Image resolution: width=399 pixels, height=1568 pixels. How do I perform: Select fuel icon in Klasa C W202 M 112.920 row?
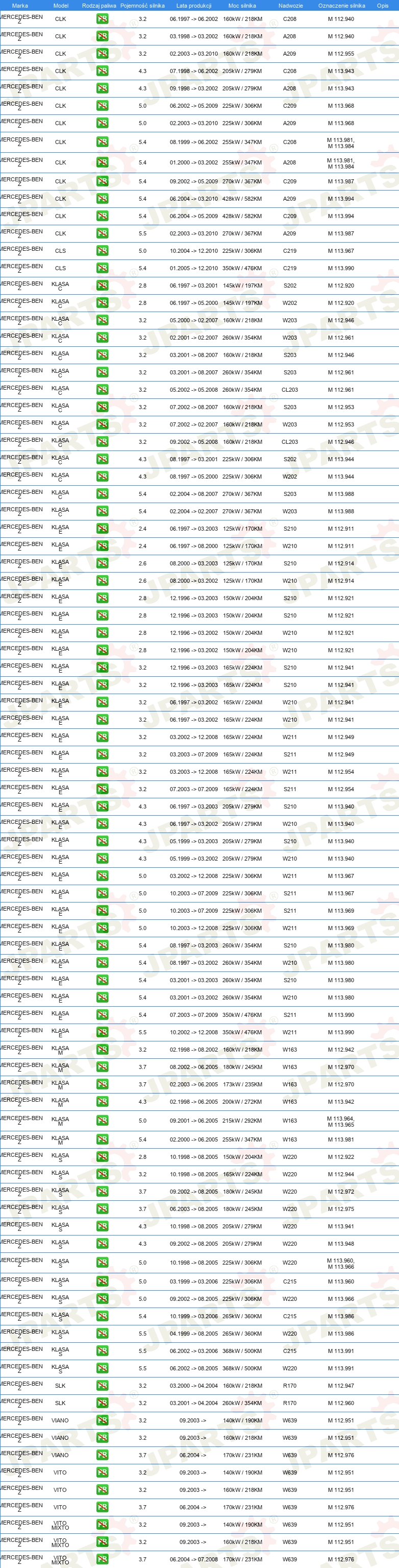[102, 302]
